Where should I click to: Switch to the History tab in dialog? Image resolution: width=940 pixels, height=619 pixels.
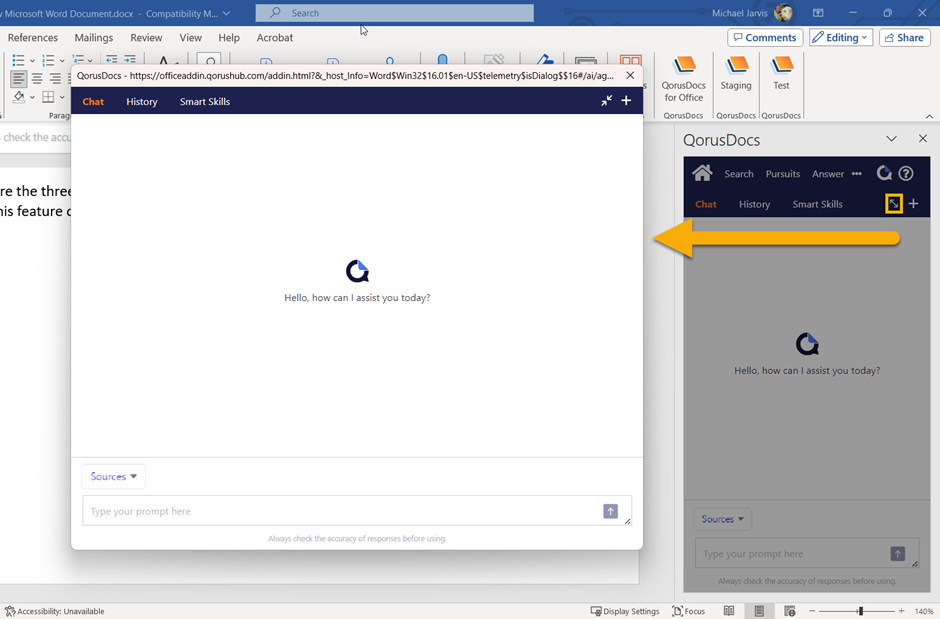click(x=141, y=102)
